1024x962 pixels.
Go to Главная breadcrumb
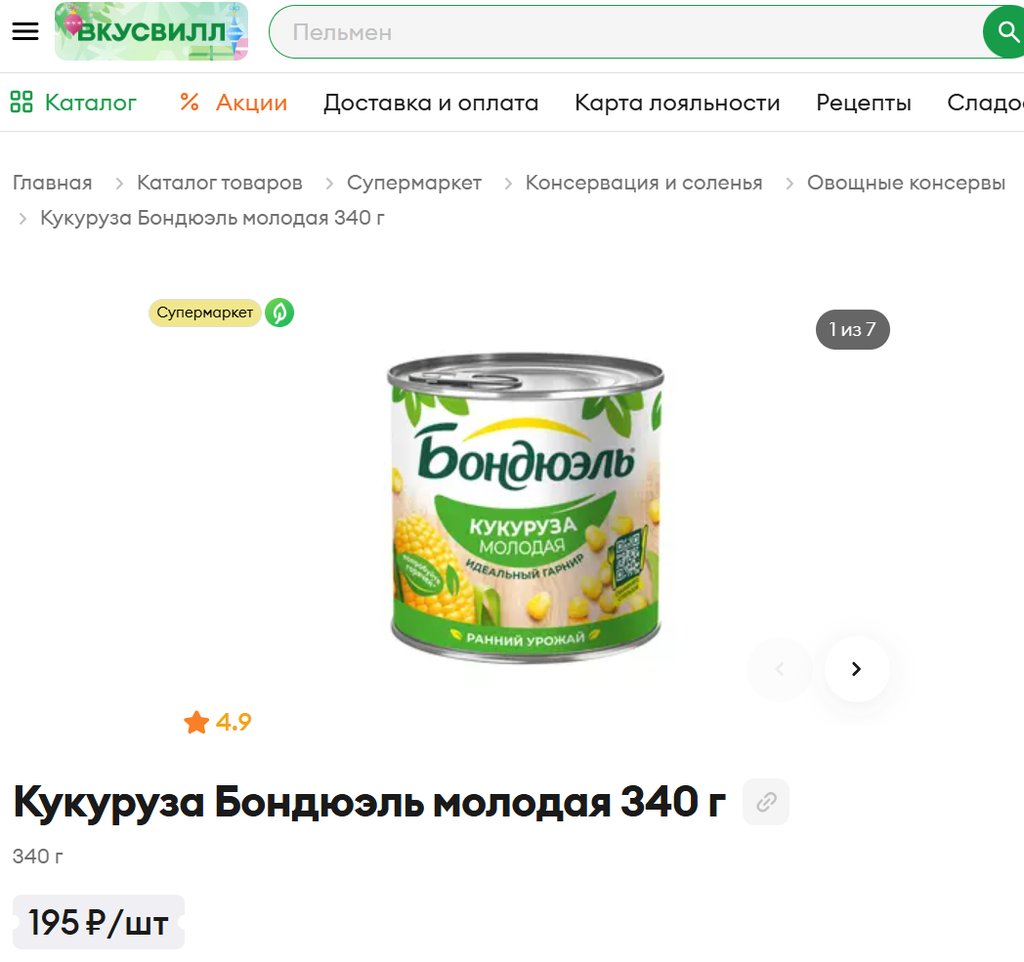click(52, 183)
